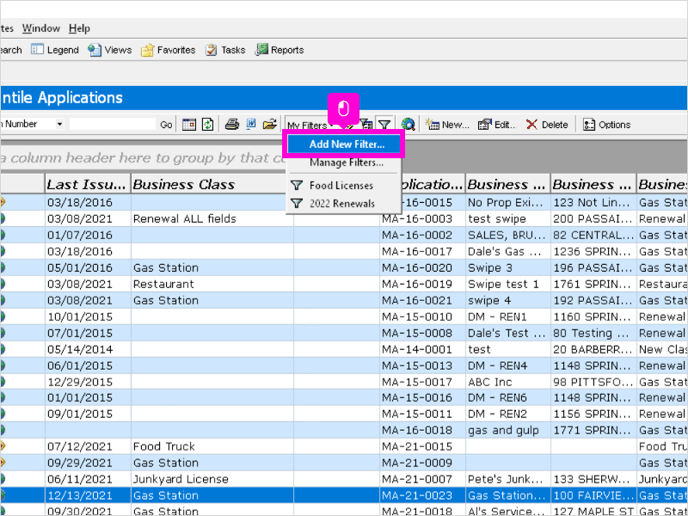Toggle the funnel filter icon in toolbar
This screenshot has width=688, height=516.
coord(384,125)
